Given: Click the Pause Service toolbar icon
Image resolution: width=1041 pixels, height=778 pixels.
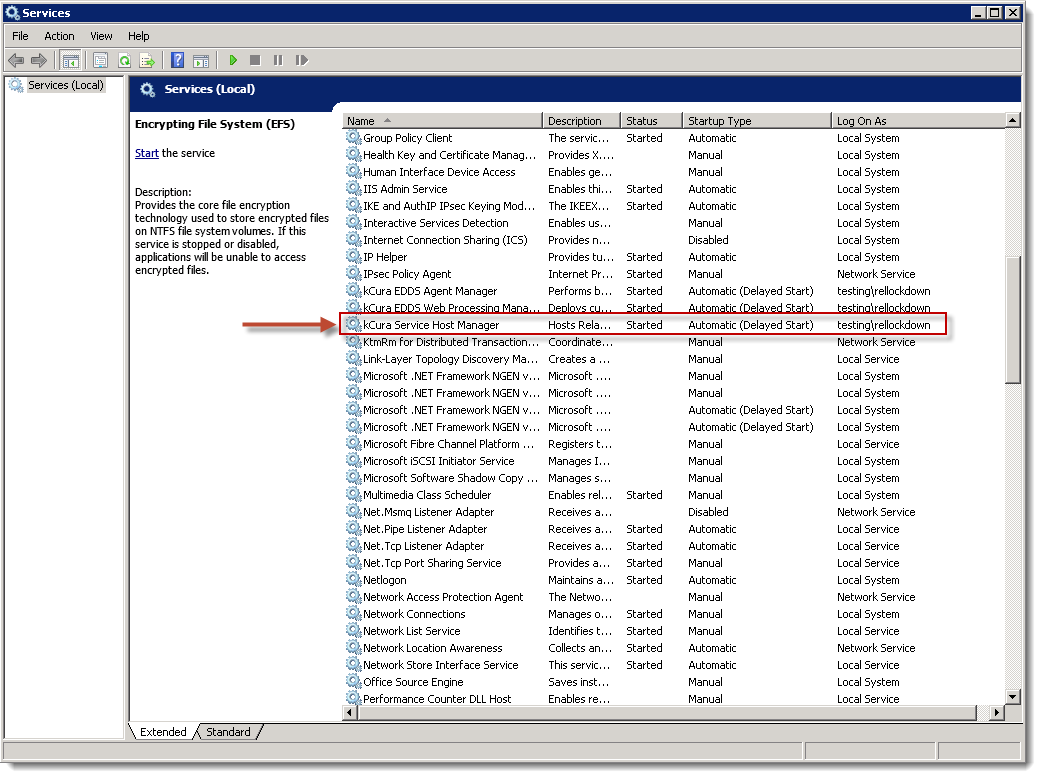Looking at the screenshot, I should tap(278, 61).
